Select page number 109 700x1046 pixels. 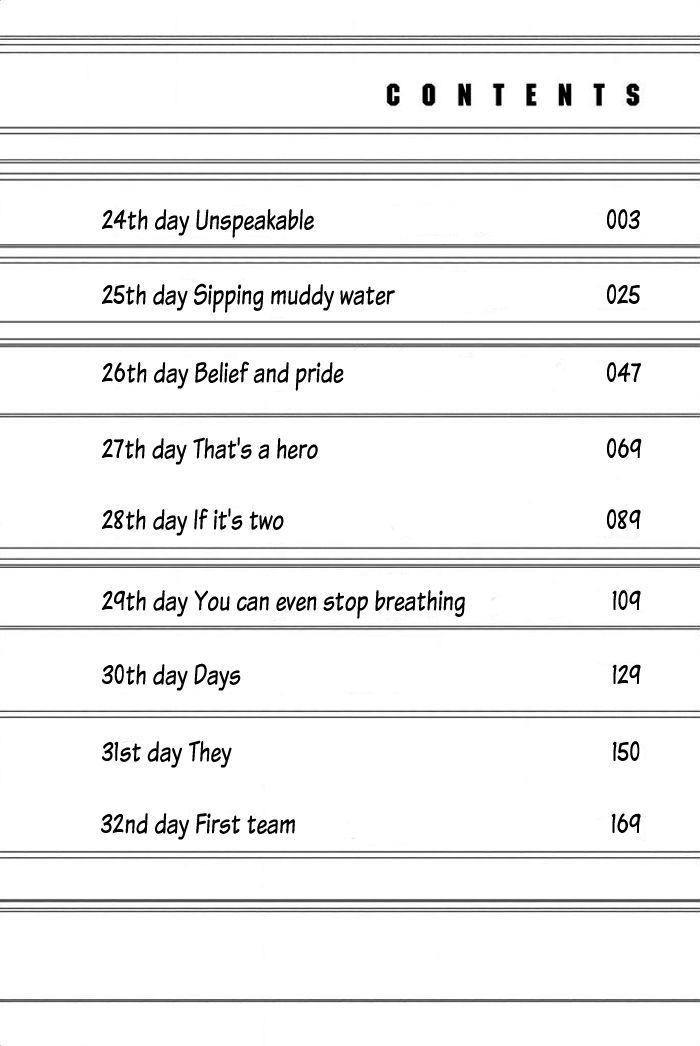(625, 602)
